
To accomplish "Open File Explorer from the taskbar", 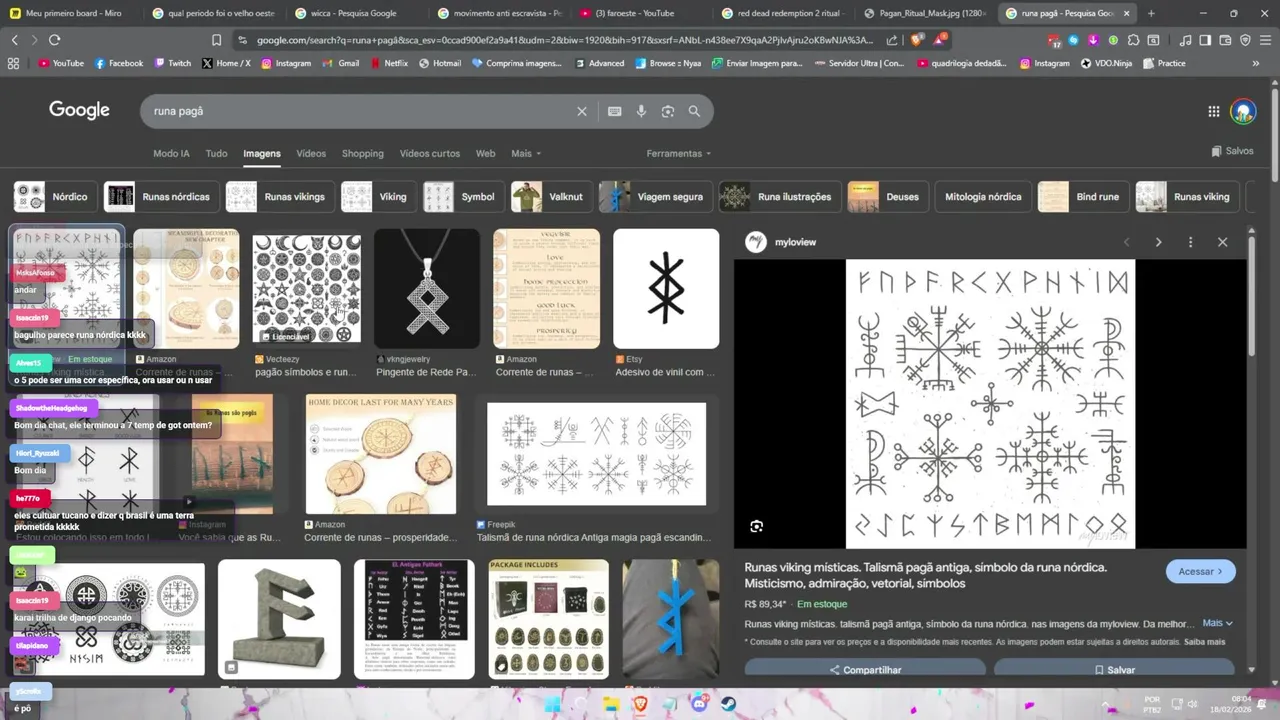I will [x=611, y=704].
